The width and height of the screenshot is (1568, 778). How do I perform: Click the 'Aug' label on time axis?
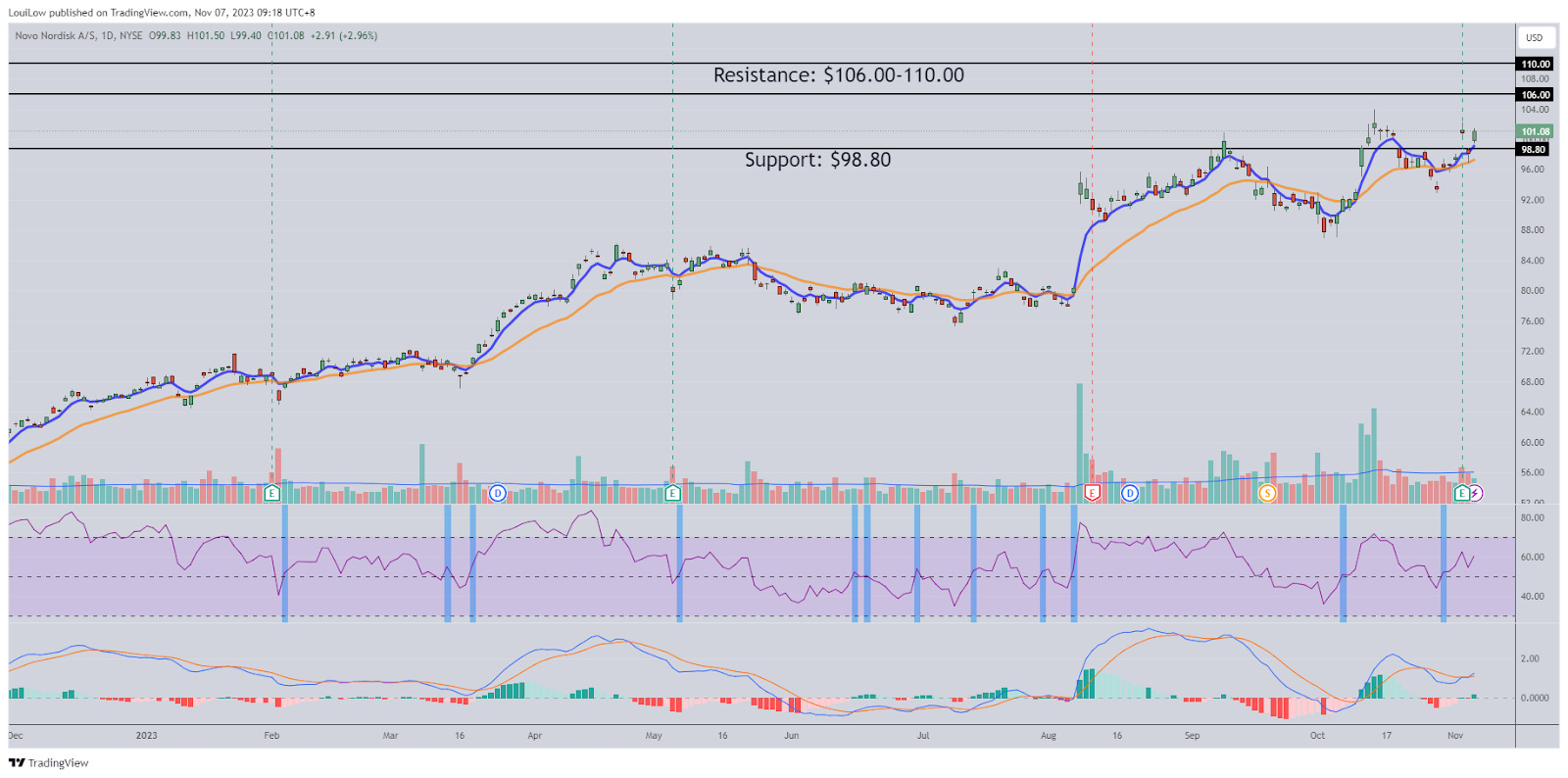1049,735
